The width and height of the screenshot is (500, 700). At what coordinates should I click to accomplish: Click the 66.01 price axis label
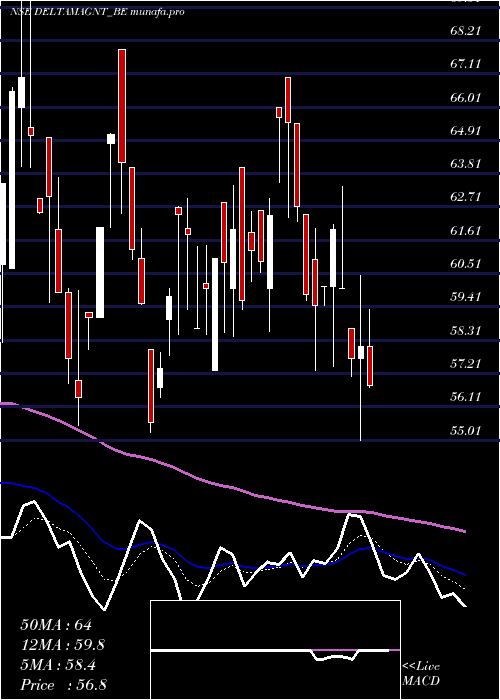pyautogui.click(x=466, y=97)
